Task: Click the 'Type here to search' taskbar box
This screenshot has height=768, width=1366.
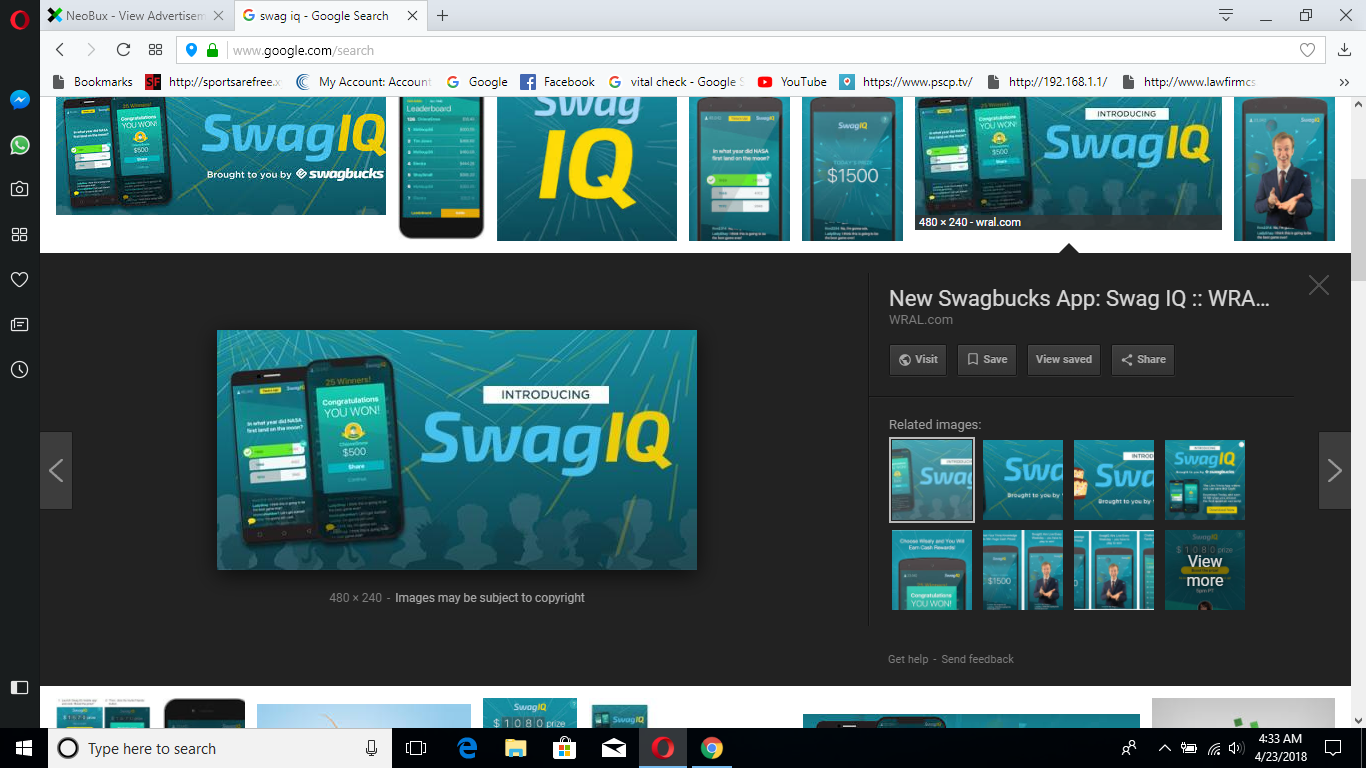Action: pos(220,748)
